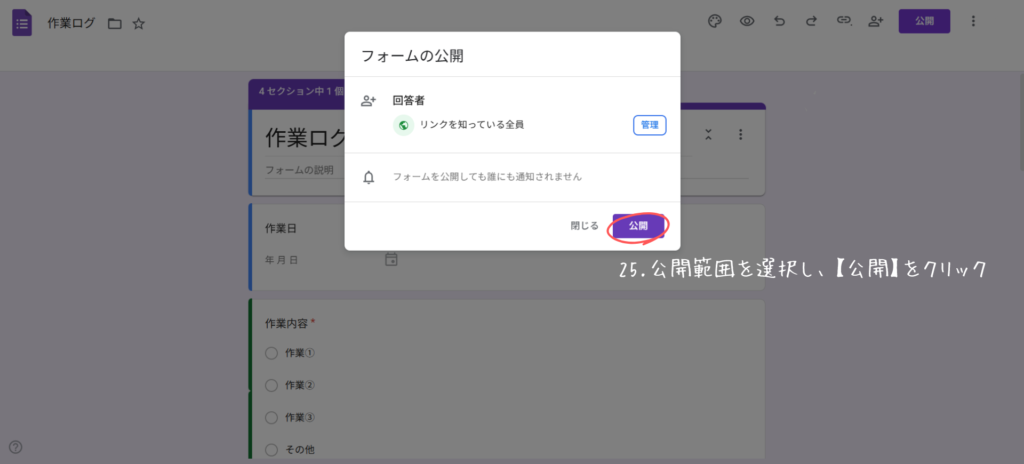
Task: Click the globe icon beside リンクを知っている全員
Action: click(404, 125)
